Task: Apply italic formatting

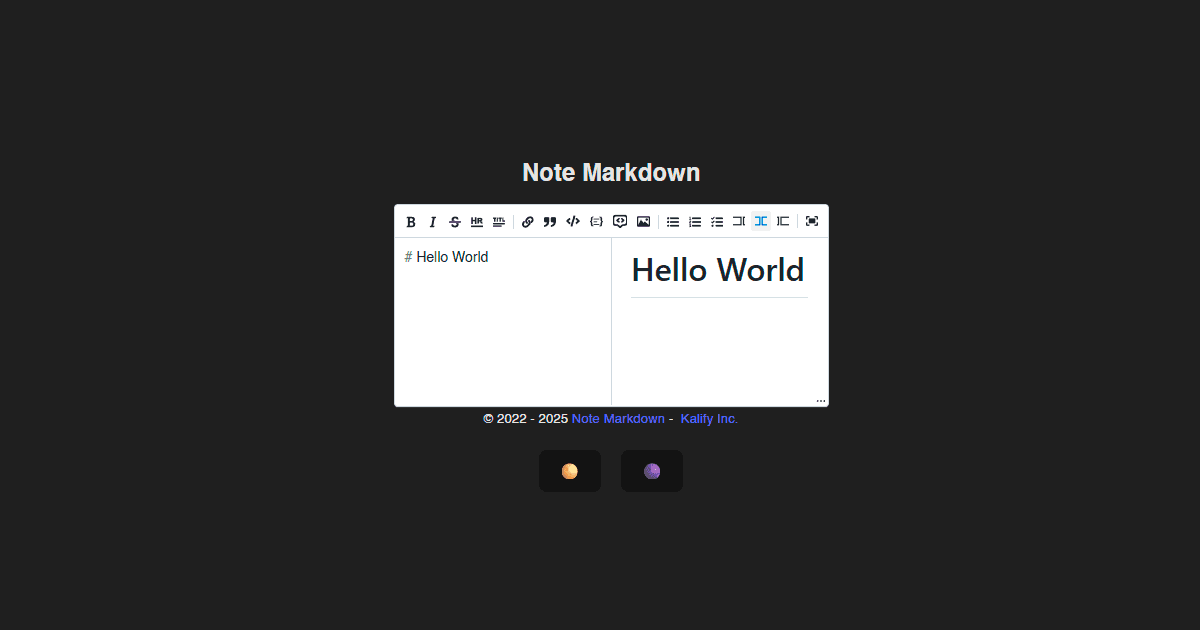Action: 433,222
